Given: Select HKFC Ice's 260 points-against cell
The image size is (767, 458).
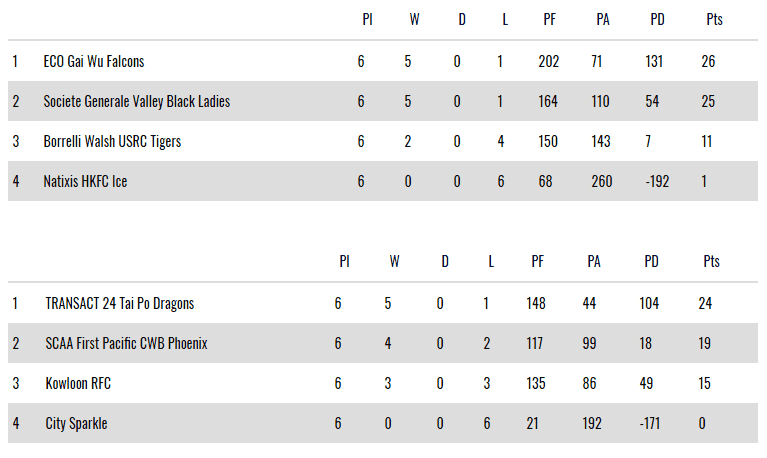Looking at the screenshot, I should [602, 182].
